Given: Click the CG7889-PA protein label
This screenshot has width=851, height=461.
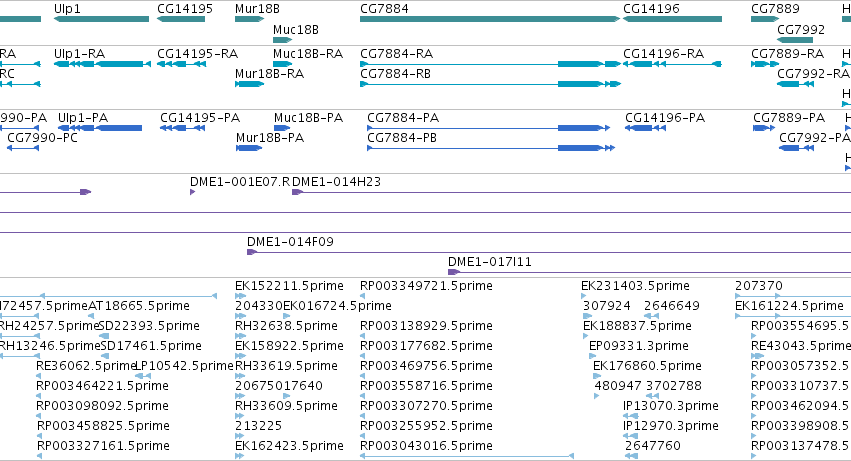Looking at the screenshot, I should [789, 118].
